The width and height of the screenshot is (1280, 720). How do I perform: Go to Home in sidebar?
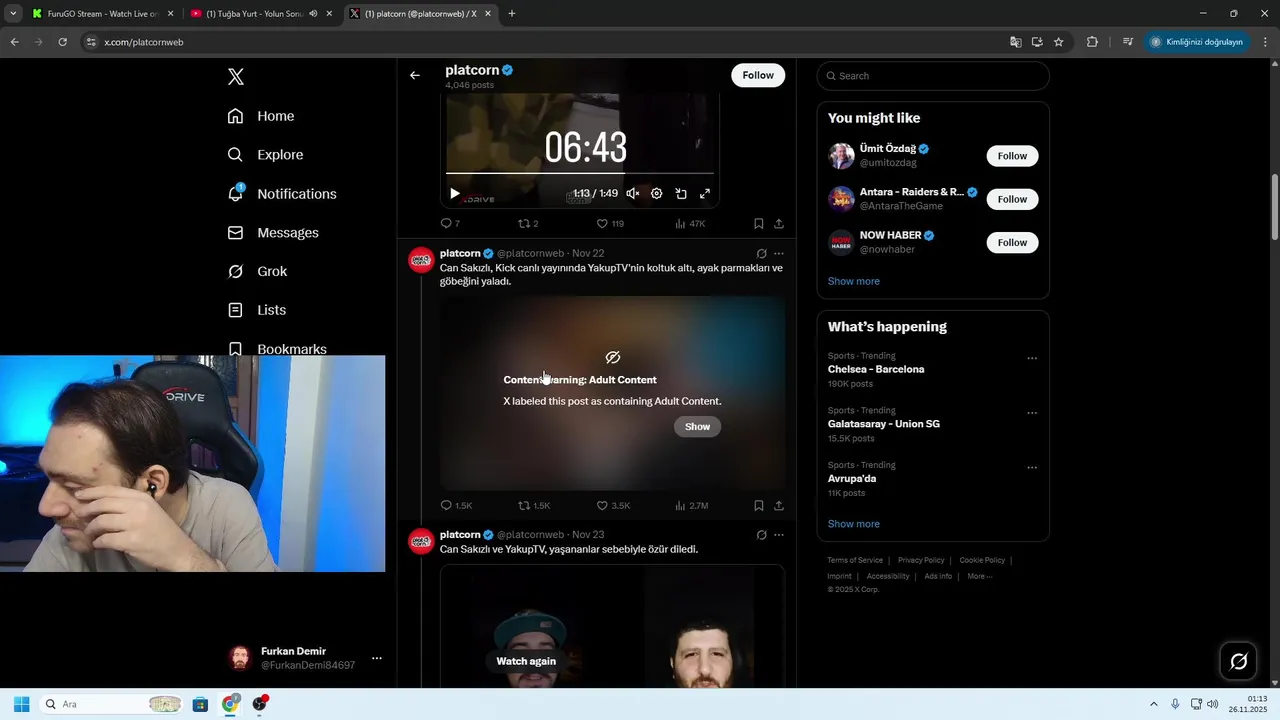[x=261, y=116]
